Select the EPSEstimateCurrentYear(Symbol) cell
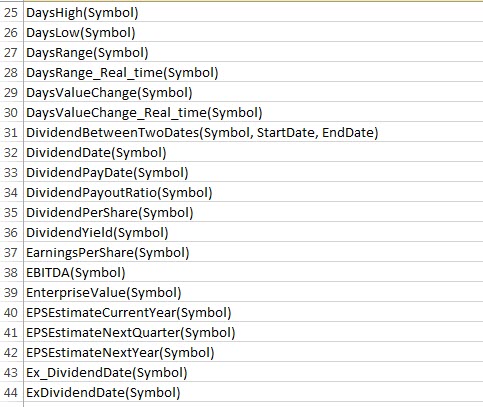The width and height of the screenshot is (483, 407). (253, 312)
